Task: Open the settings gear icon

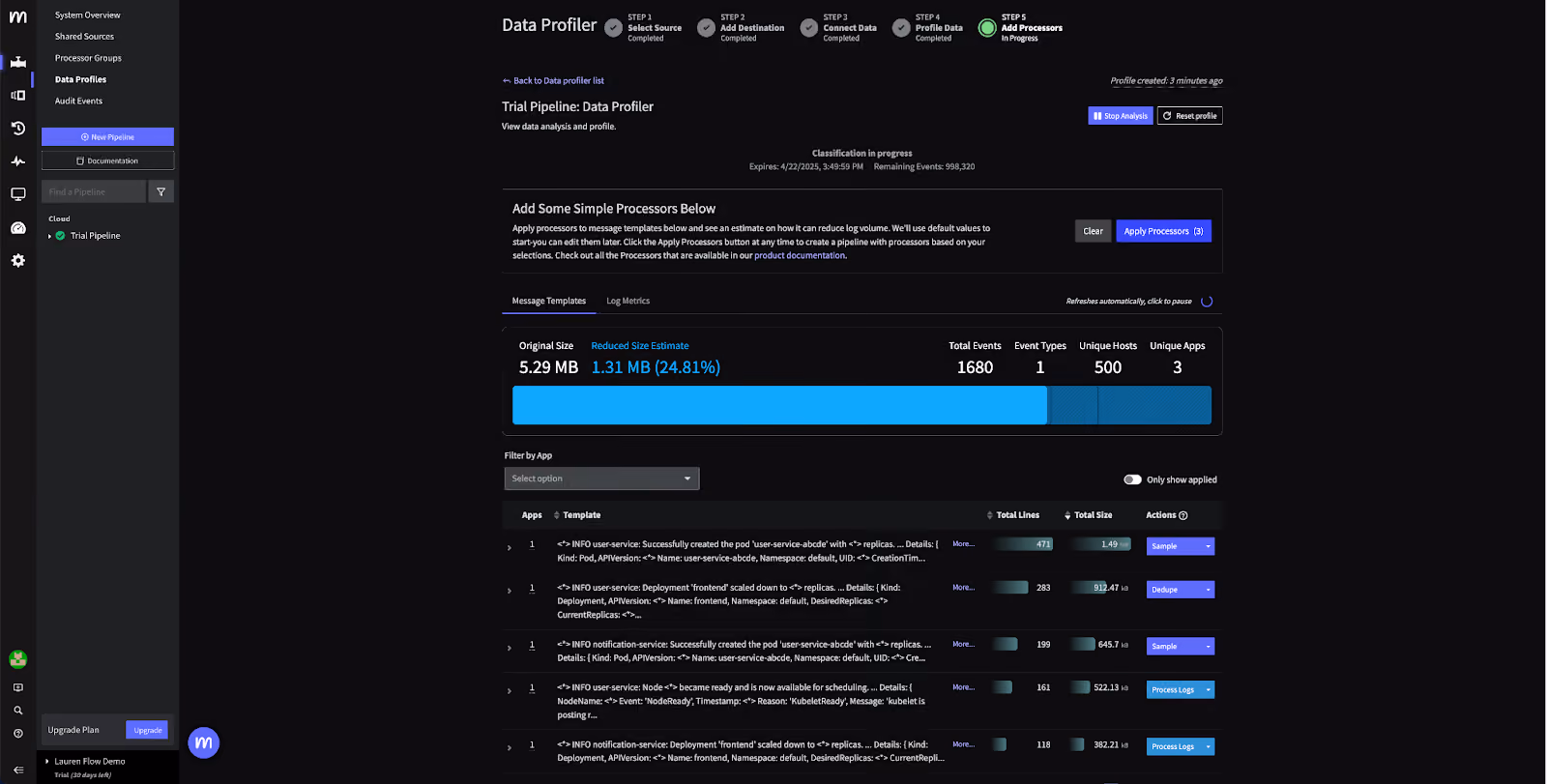Action: [x=18, y=261]
